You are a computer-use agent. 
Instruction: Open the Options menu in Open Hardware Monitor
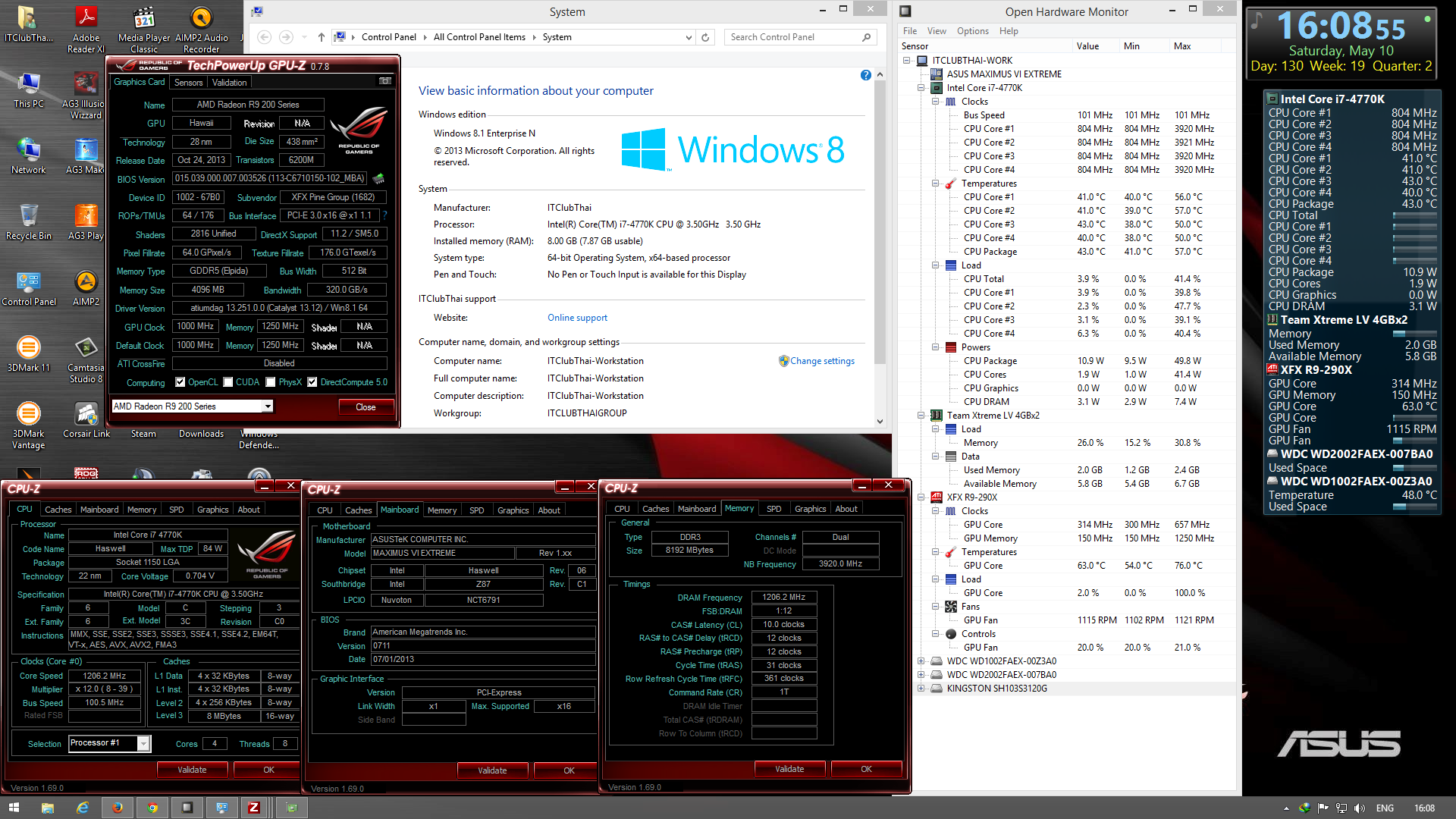click(972, 31)
